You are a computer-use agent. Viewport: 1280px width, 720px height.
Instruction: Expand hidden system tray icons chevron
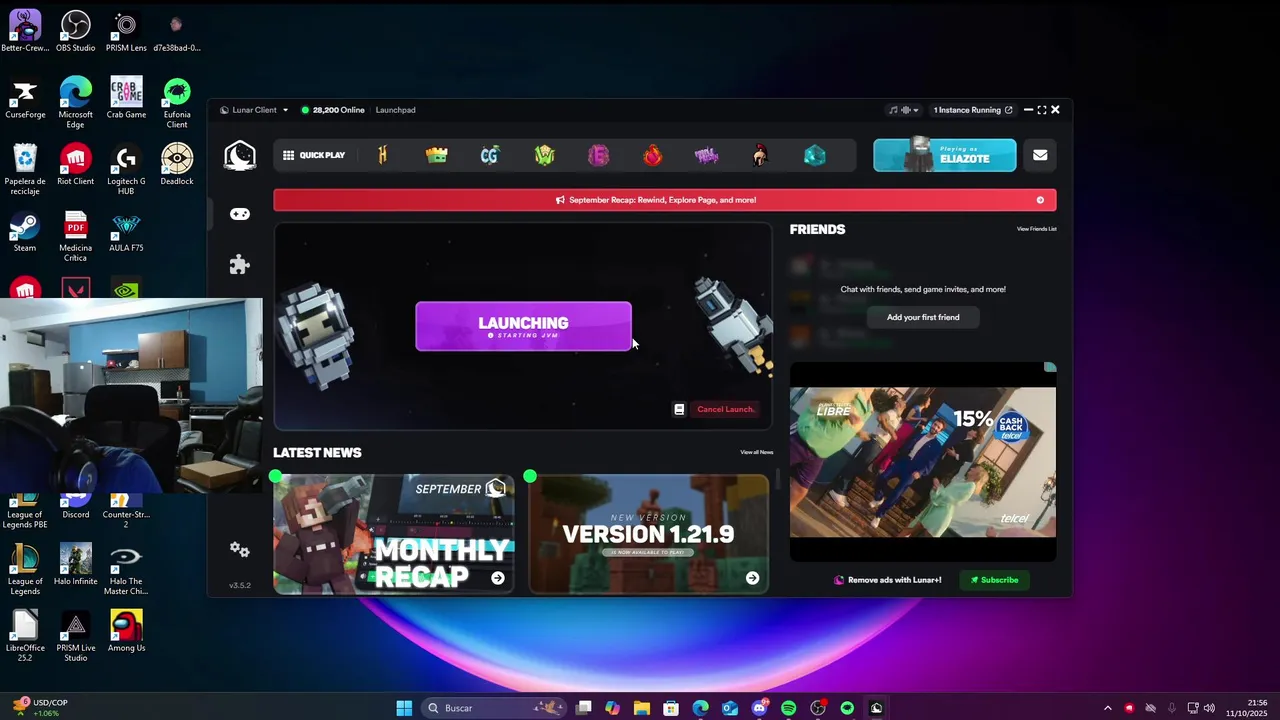[1107, 708]
